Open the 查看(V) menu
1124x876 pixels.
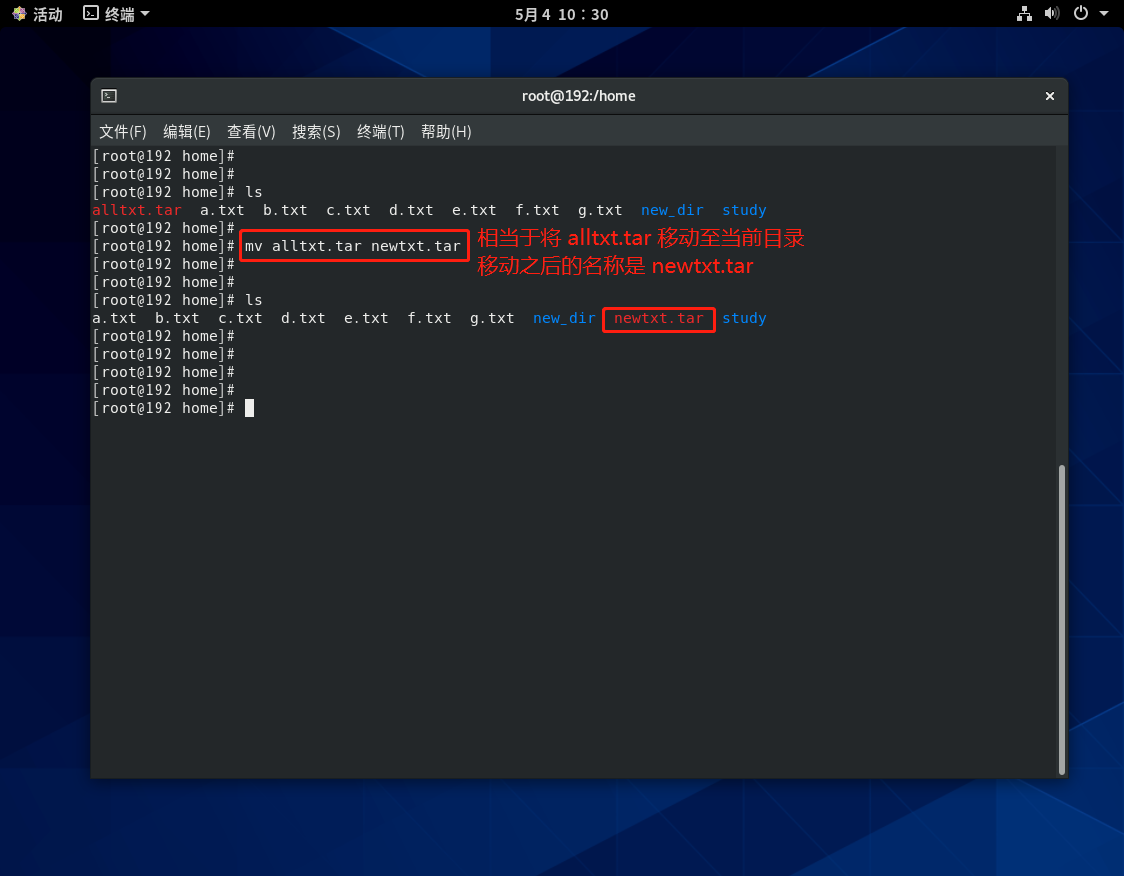251,132
